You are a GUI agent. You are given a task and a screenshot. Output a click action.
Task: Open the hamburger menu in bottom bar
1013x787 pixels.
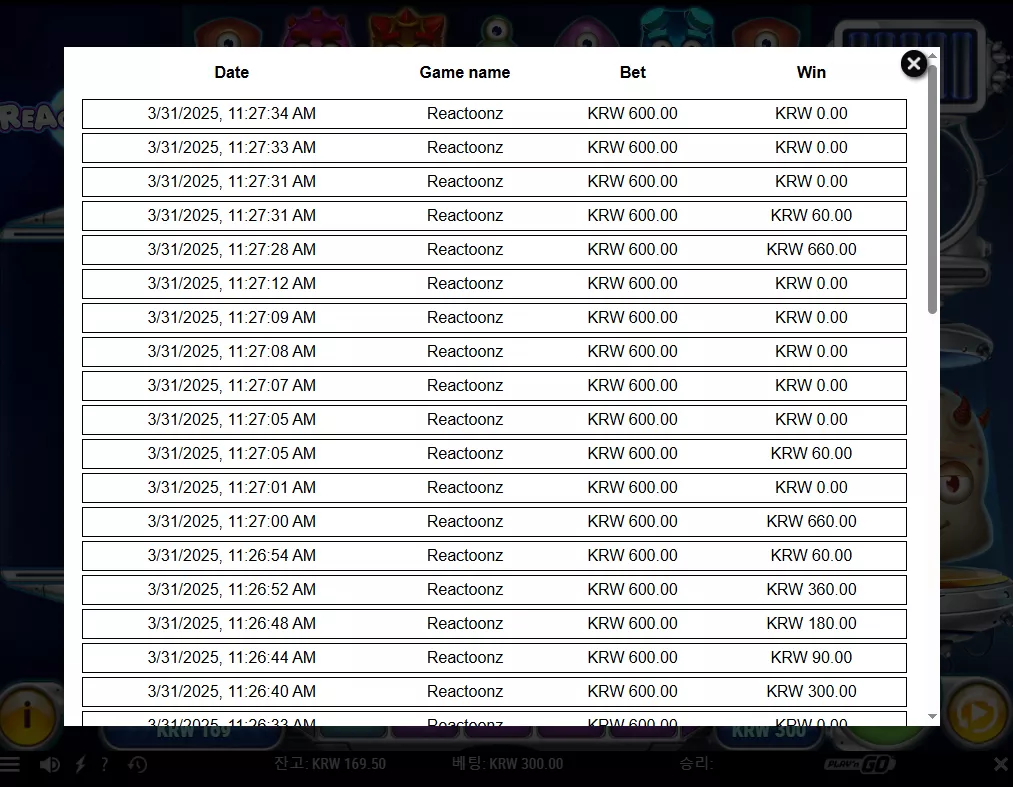[10, 764]
